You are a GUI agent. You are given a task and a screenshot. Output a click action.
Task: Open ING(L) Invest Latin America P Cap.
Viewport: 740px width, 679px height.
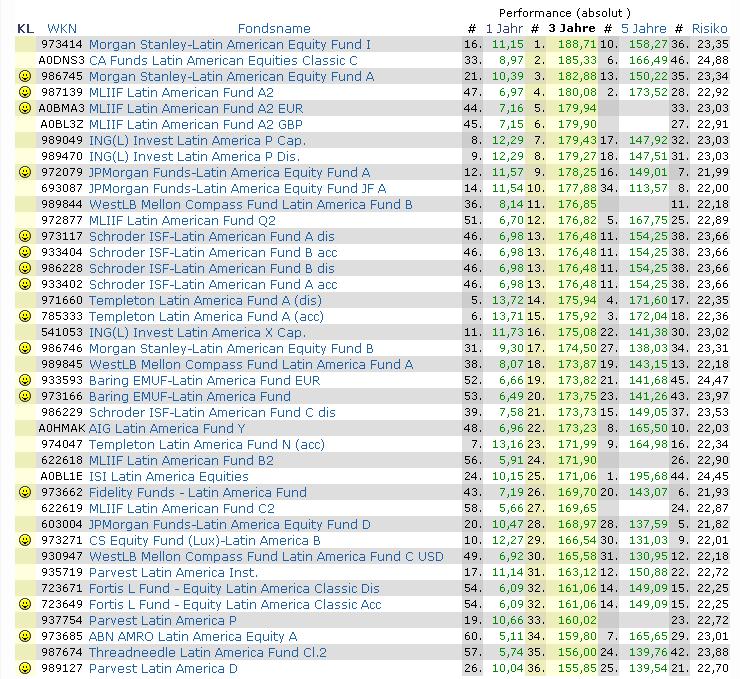point(197,141)
